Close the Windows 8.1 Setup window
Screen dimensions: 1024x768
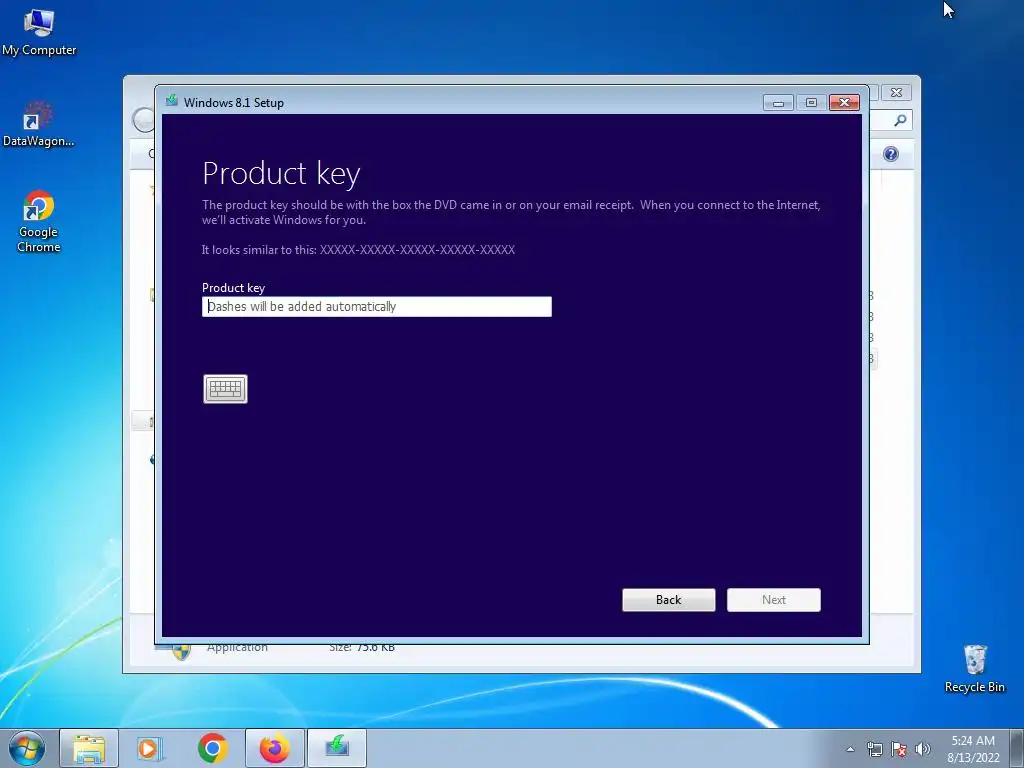click(844, 103)
